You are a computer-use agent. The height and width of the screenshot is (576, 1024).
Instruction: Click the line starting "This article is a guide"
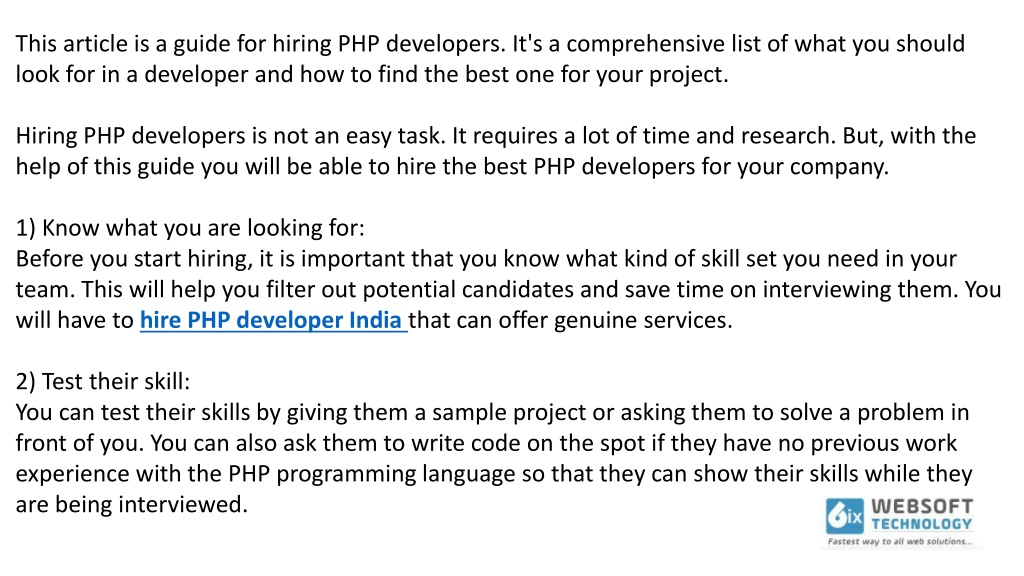click(490, 44)
